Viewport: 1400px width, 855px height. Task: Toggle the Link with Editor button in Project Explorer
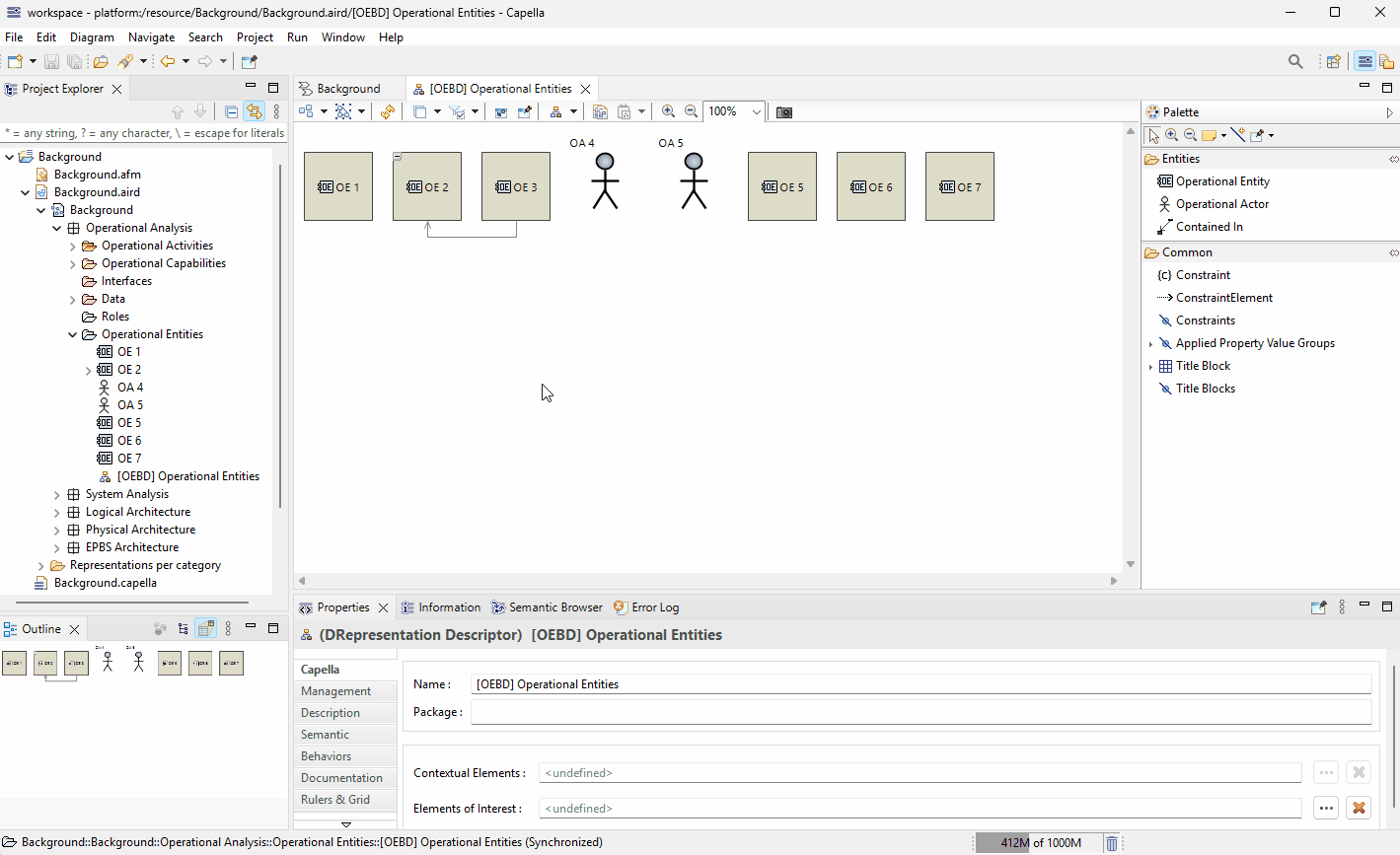[x=254, y=110]
